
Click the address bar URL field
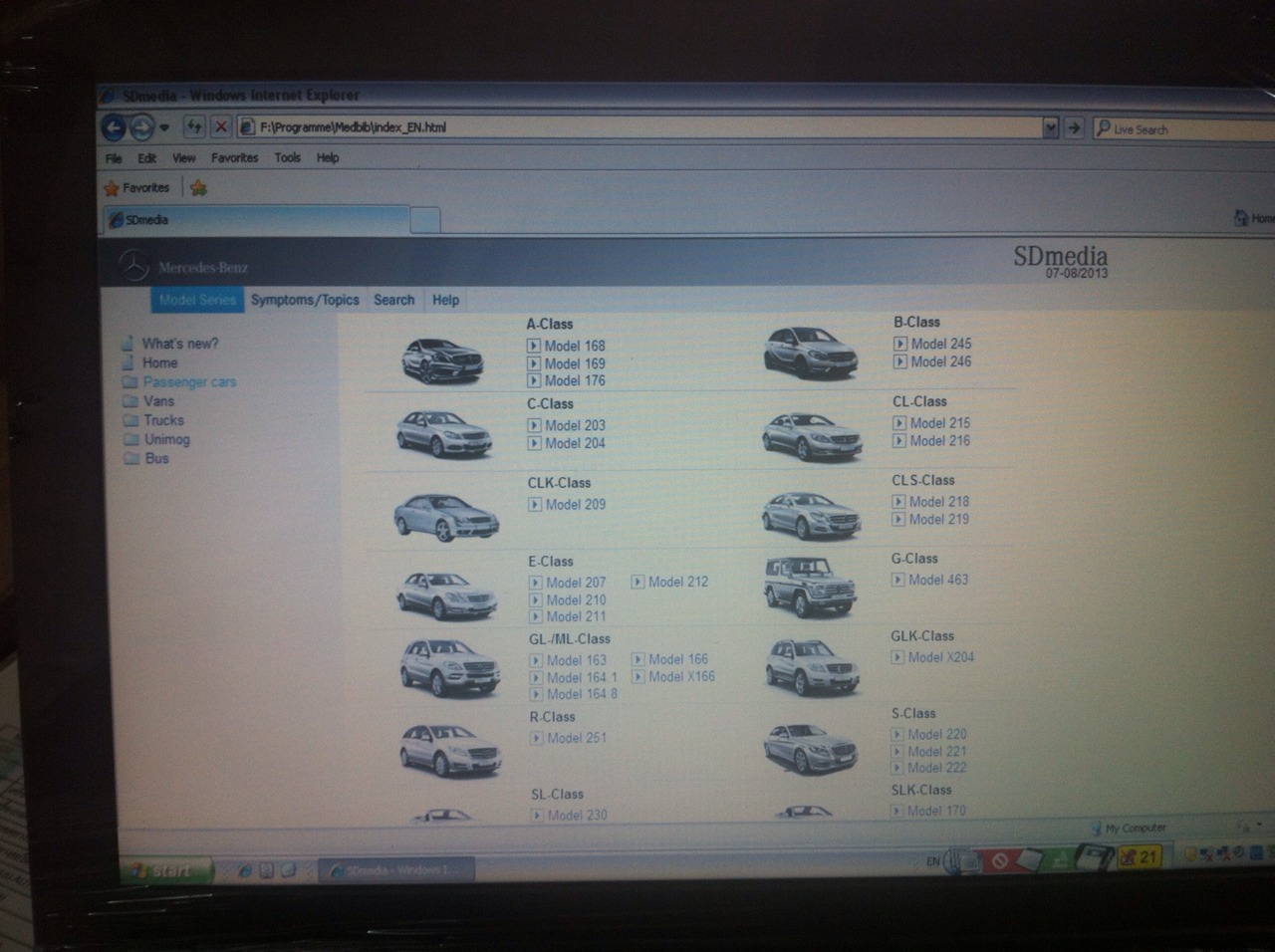pyautogui.click(x=637, y=127)
